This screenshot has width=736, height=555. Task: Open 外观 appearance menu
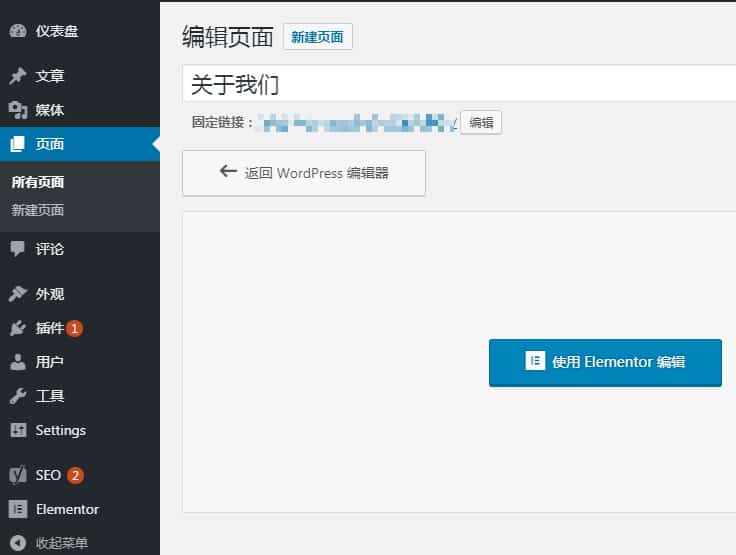[x=50, y=294]
